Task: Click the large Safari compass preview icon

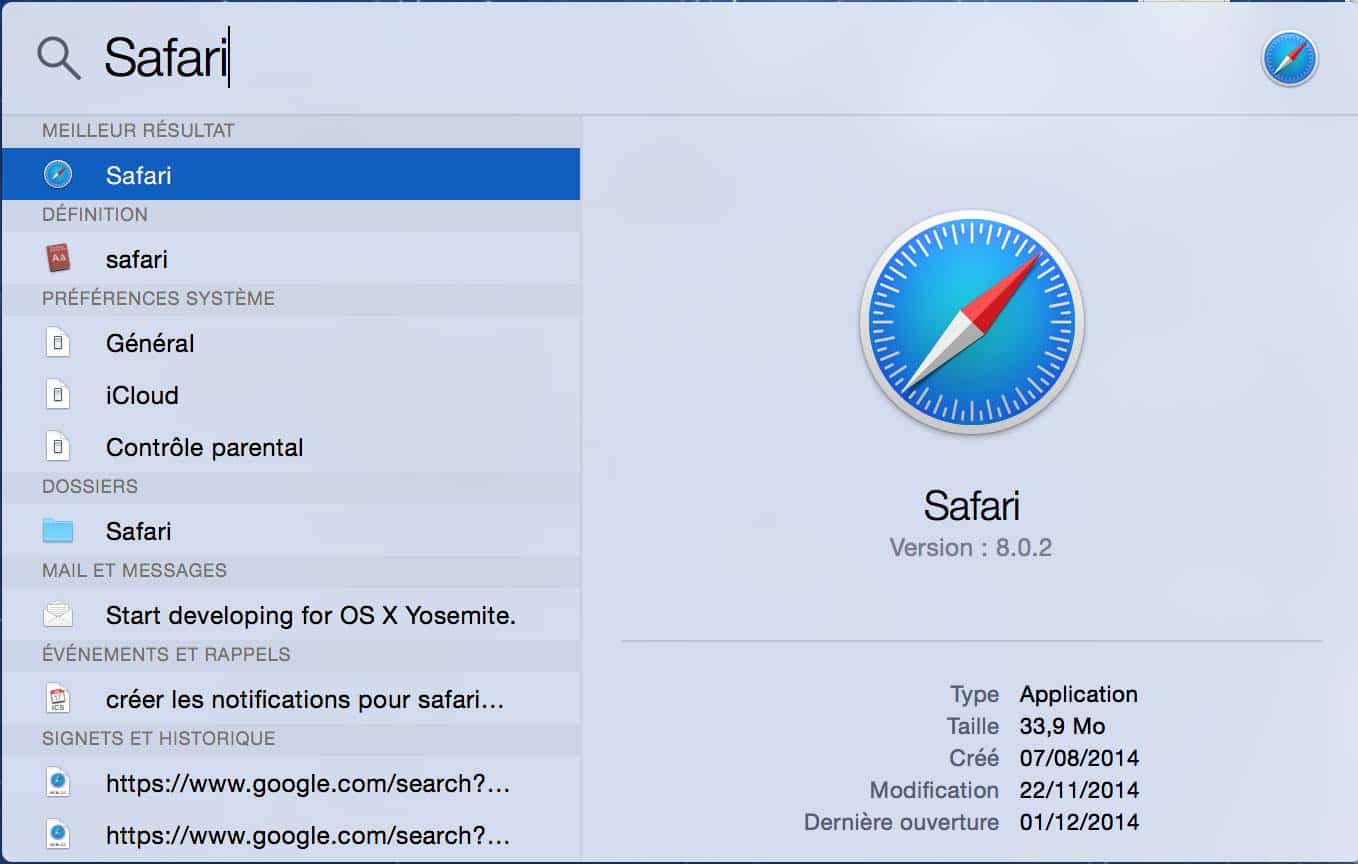Action: [972, 322]
